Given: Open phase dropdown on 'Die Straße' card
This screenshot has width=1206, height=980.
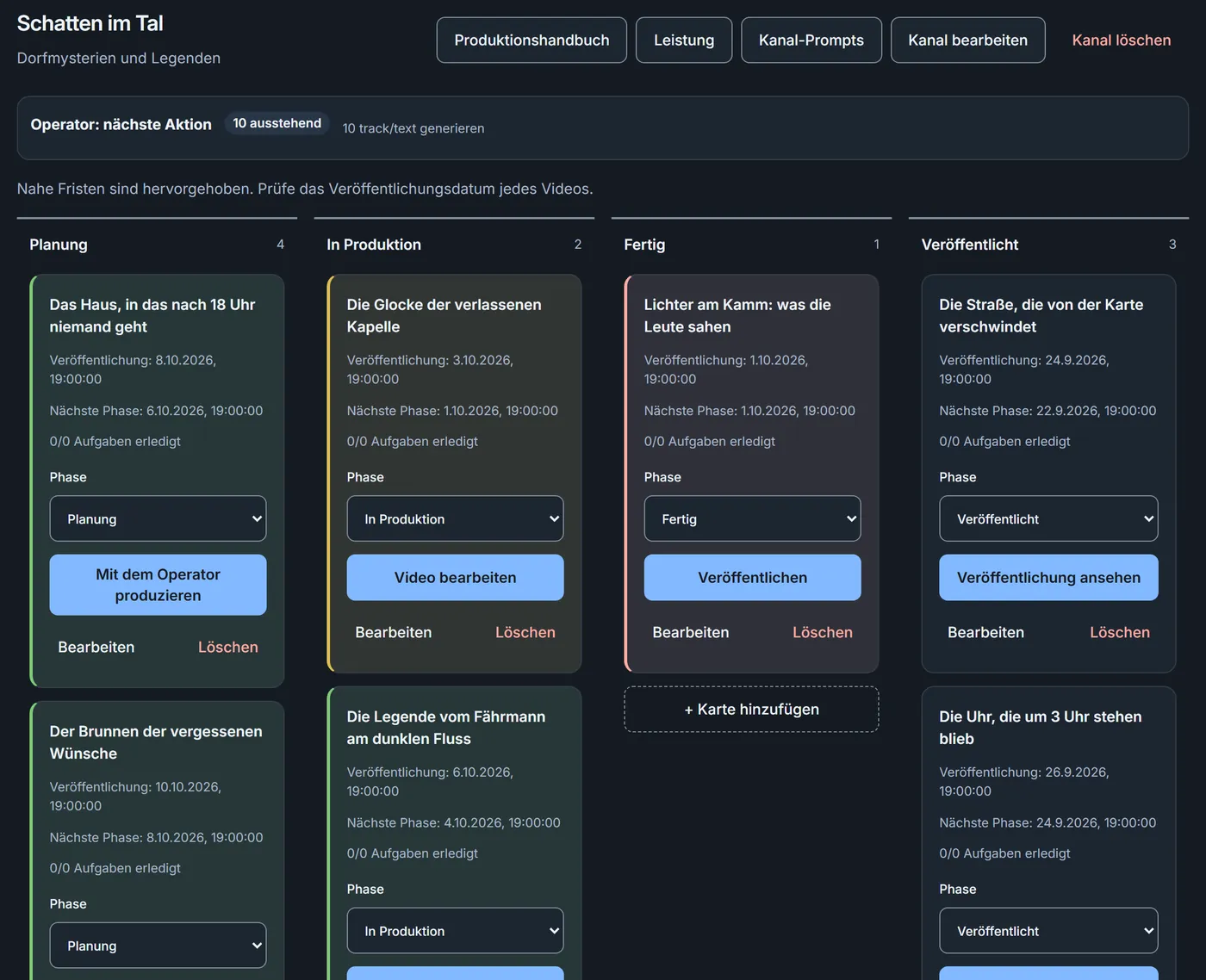Looking at the screenshot, I should (x=1048, y=518).
